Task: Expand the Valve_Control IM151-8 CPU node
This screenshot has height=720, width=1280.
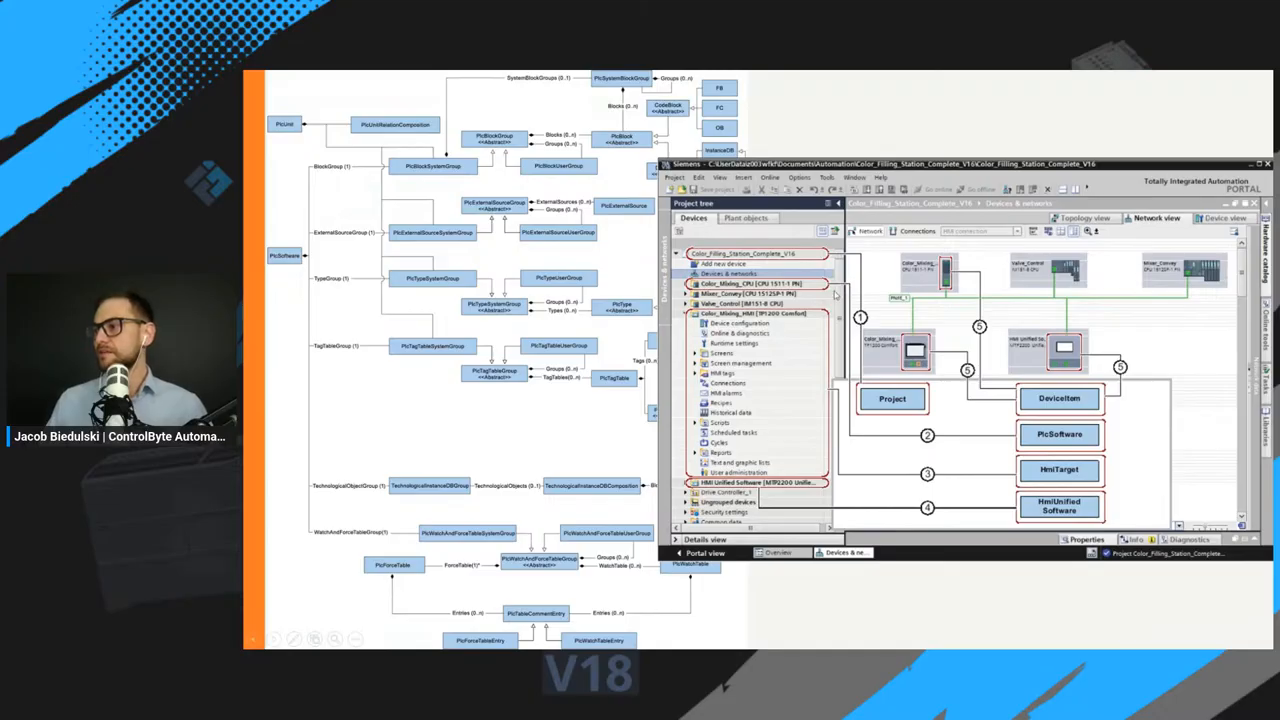Action: [686, 304]
